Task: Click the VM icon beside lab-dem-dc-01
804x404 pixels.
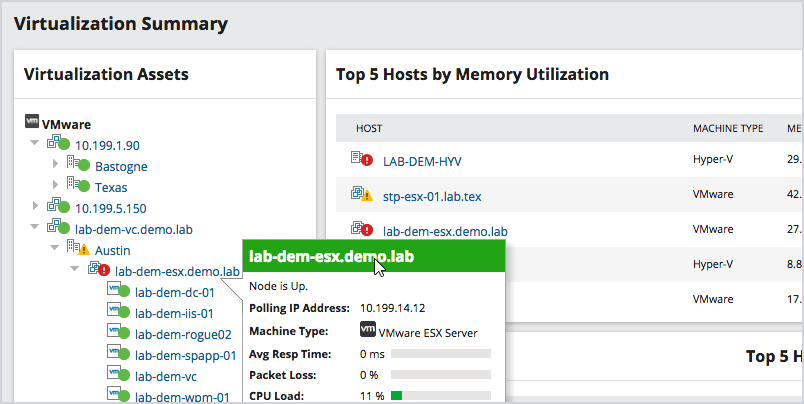Action: point(118,290)
